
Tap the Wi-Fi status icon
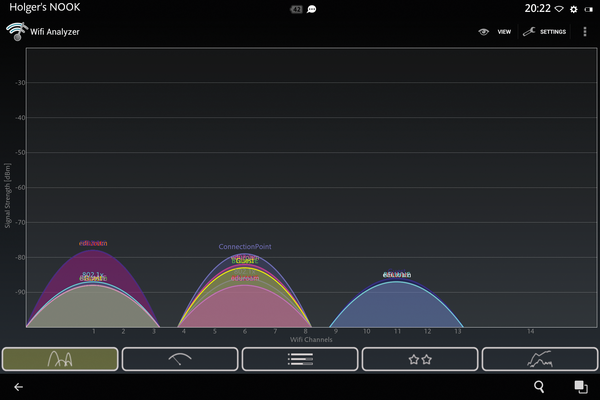(x=559, y=9)
